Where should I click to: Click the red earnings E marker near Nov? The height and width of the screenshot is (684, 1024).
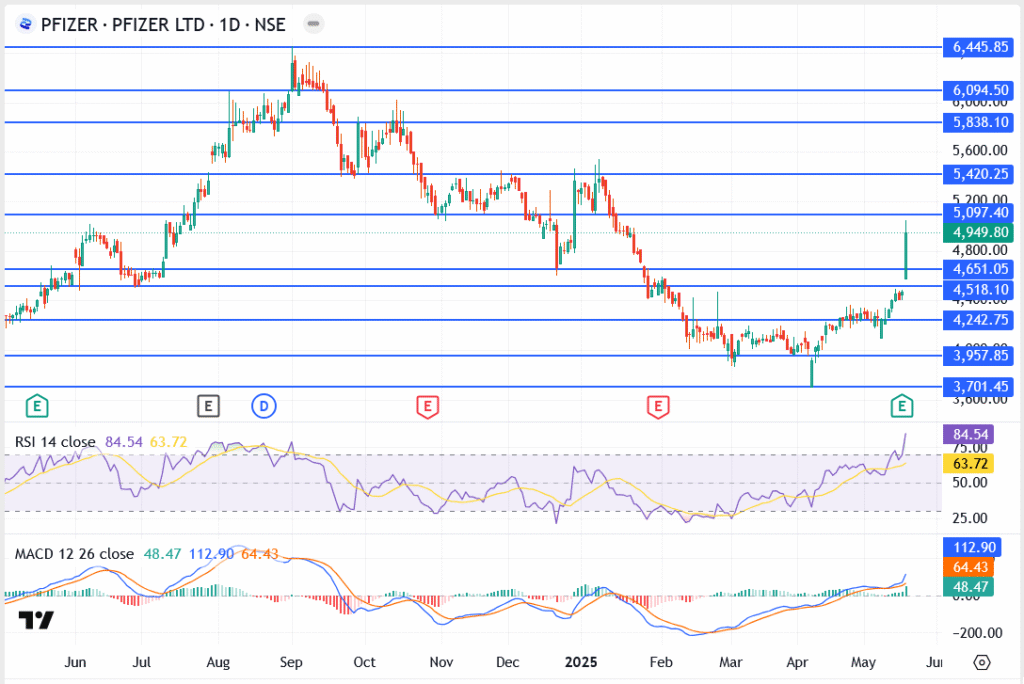(427, 406)
